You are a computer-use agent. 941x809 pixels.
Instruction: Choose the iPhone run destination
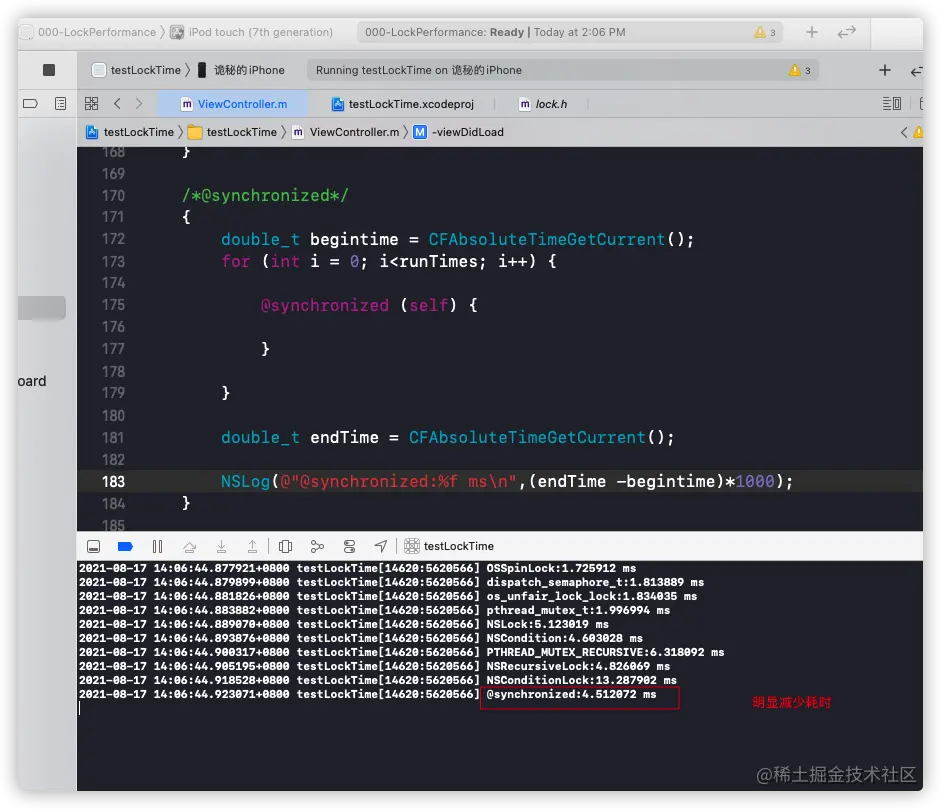click(241, 70)
